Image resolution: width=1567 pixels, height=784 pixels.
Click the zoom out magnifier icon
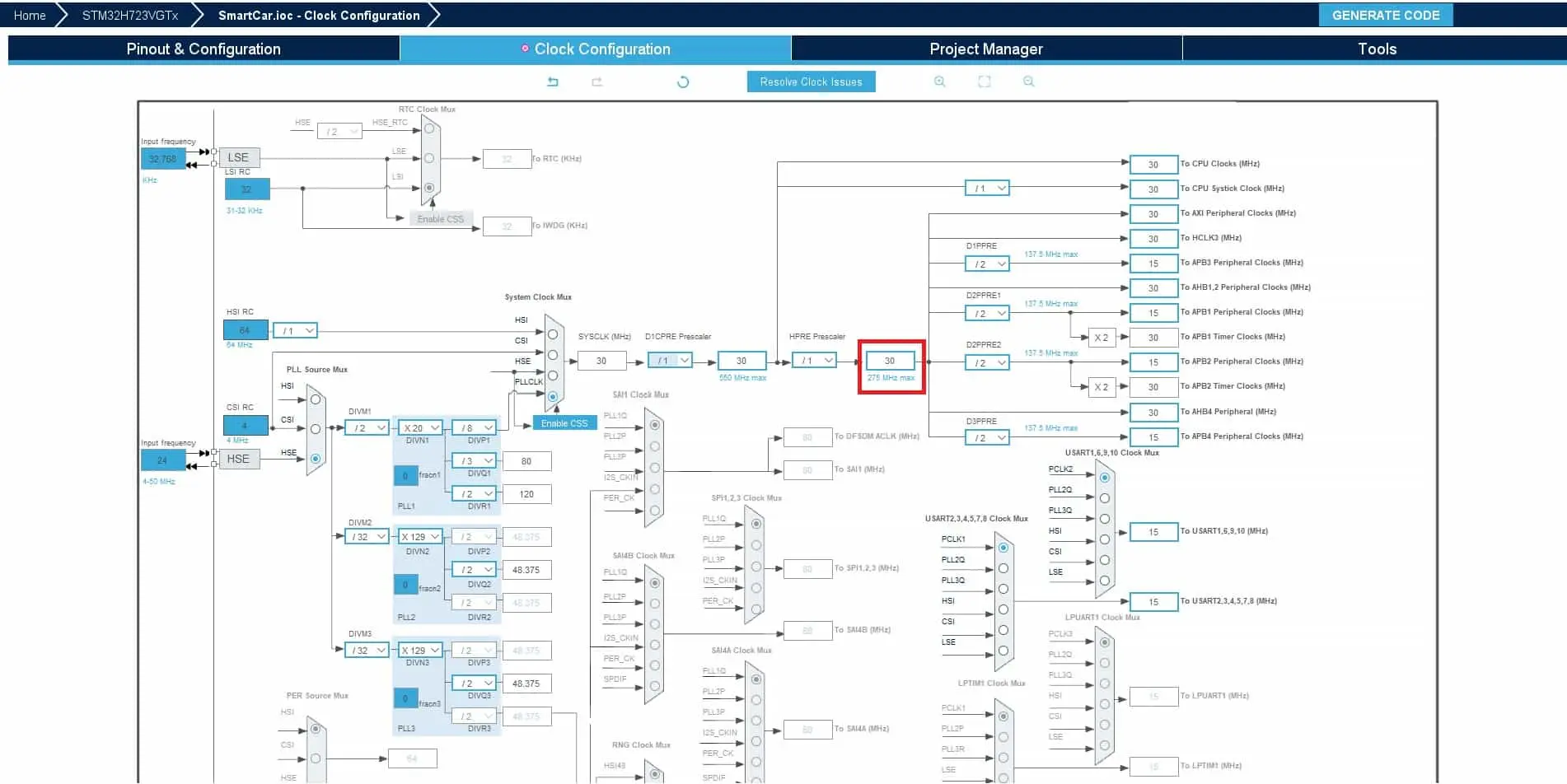[x=1028, y=82]
